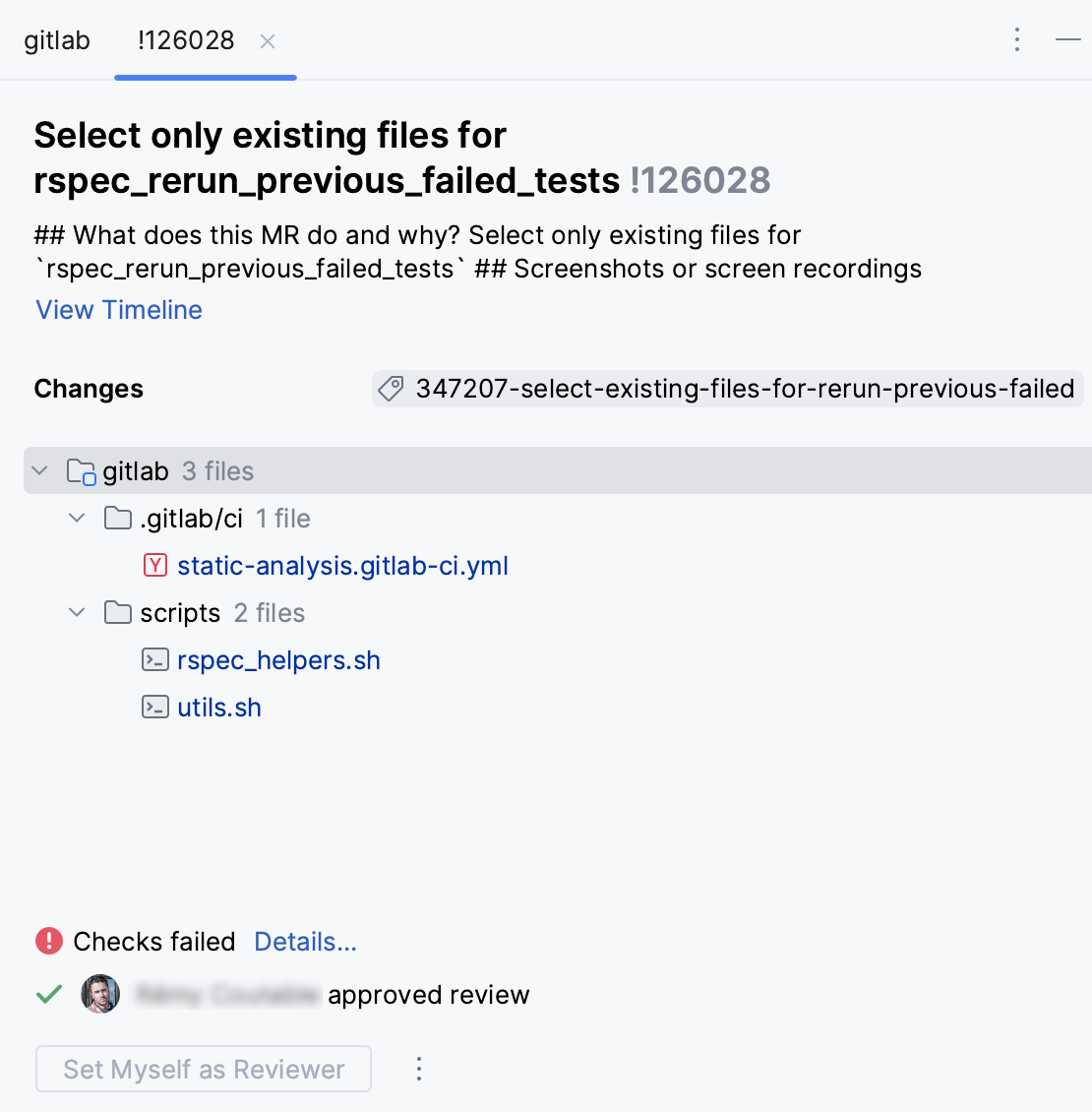Open the kebab menu beside Set Myself as Reviewer
The width and height of the screenshot is (1092, 1112).
coord(418,1069)
